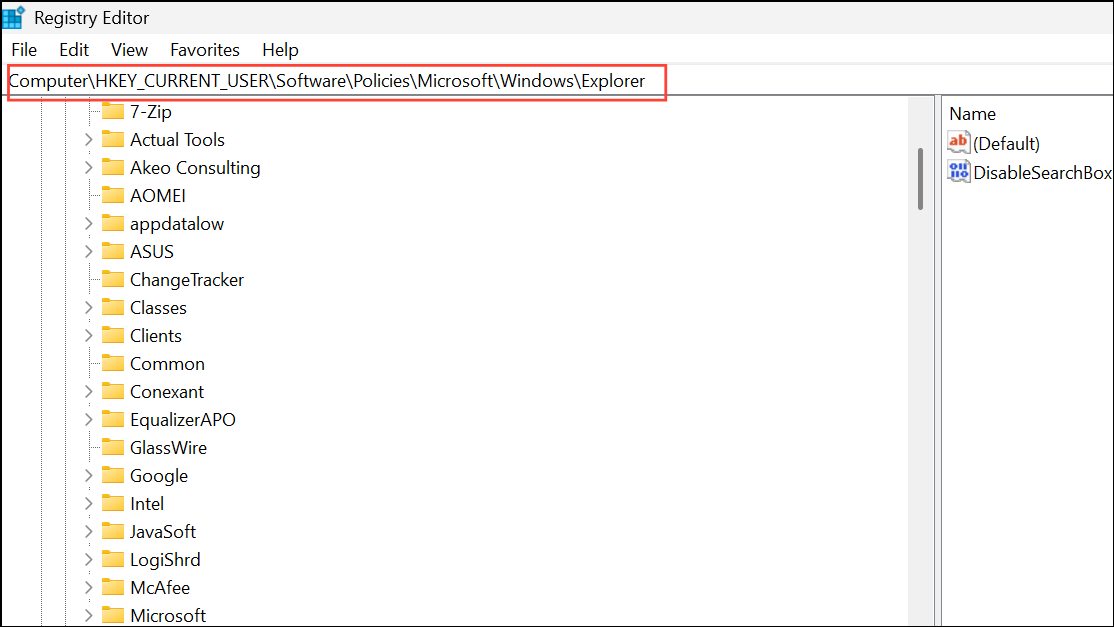The height and width of the screenshot is (627, 1114).
Task: Select the Conexant folder icon
Action: (x=113, y=391)
